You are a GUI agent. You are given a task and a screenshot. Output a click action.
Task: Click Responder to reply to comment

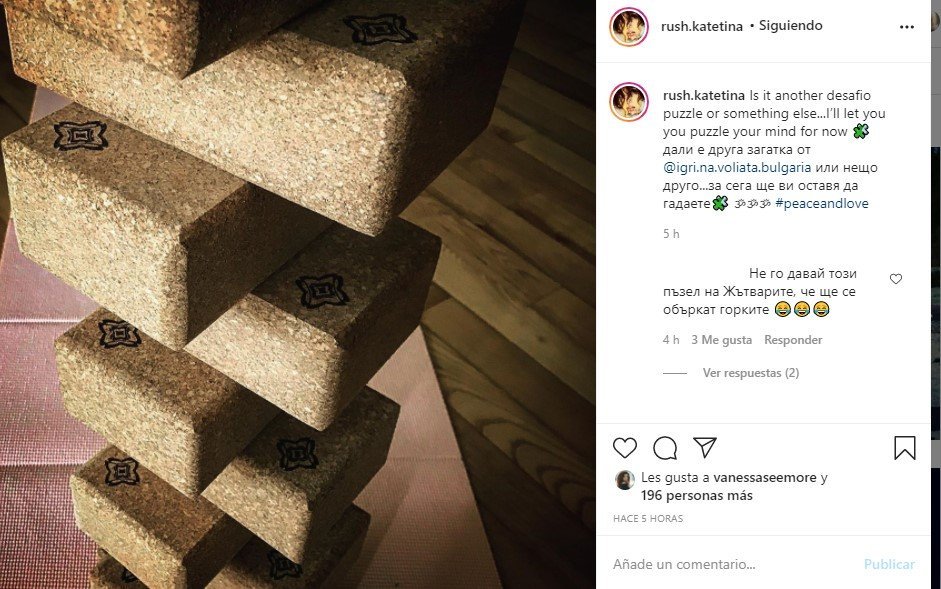coord(793,340)
